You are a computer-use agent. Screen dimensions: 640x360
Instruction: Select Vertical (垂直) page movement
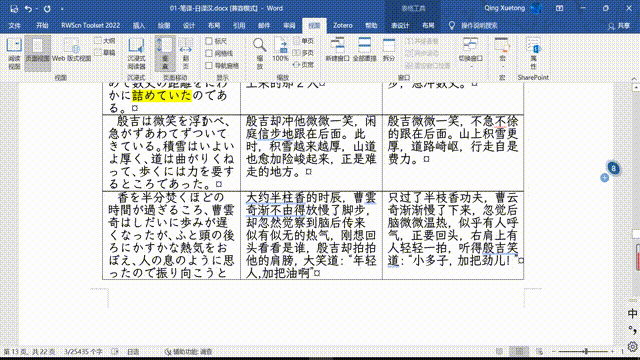[x=165, y=53]
